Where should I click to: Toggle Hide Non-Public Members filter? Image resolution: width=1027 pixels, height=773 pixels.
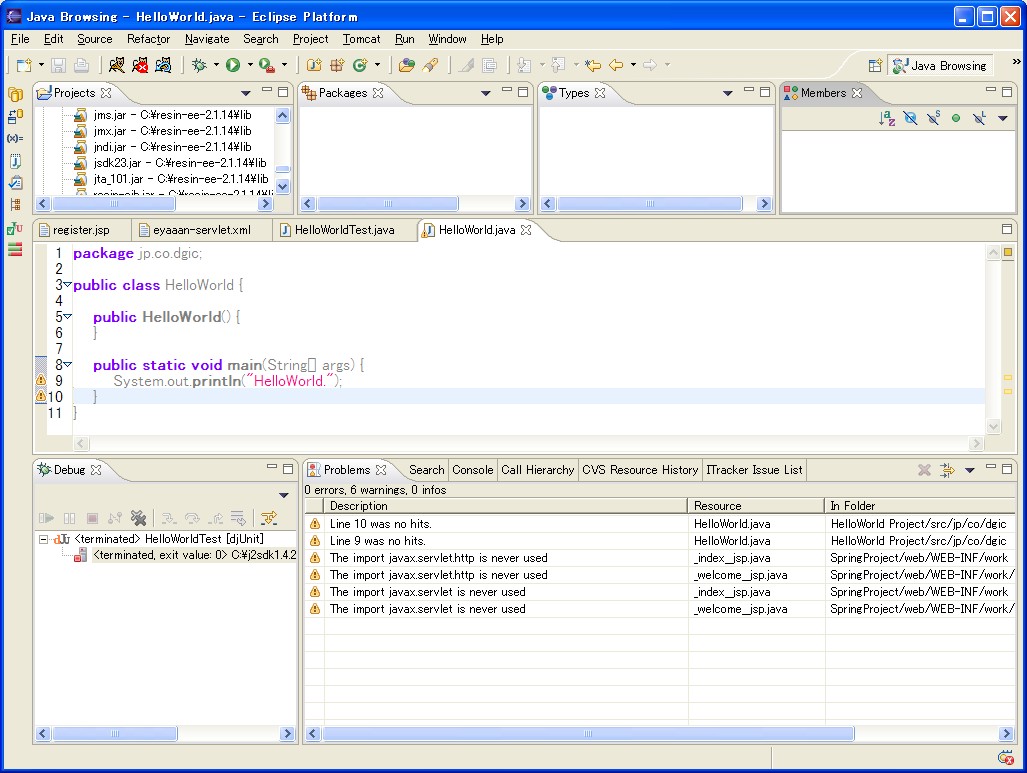pyautogui.click(x=956, y=119)
